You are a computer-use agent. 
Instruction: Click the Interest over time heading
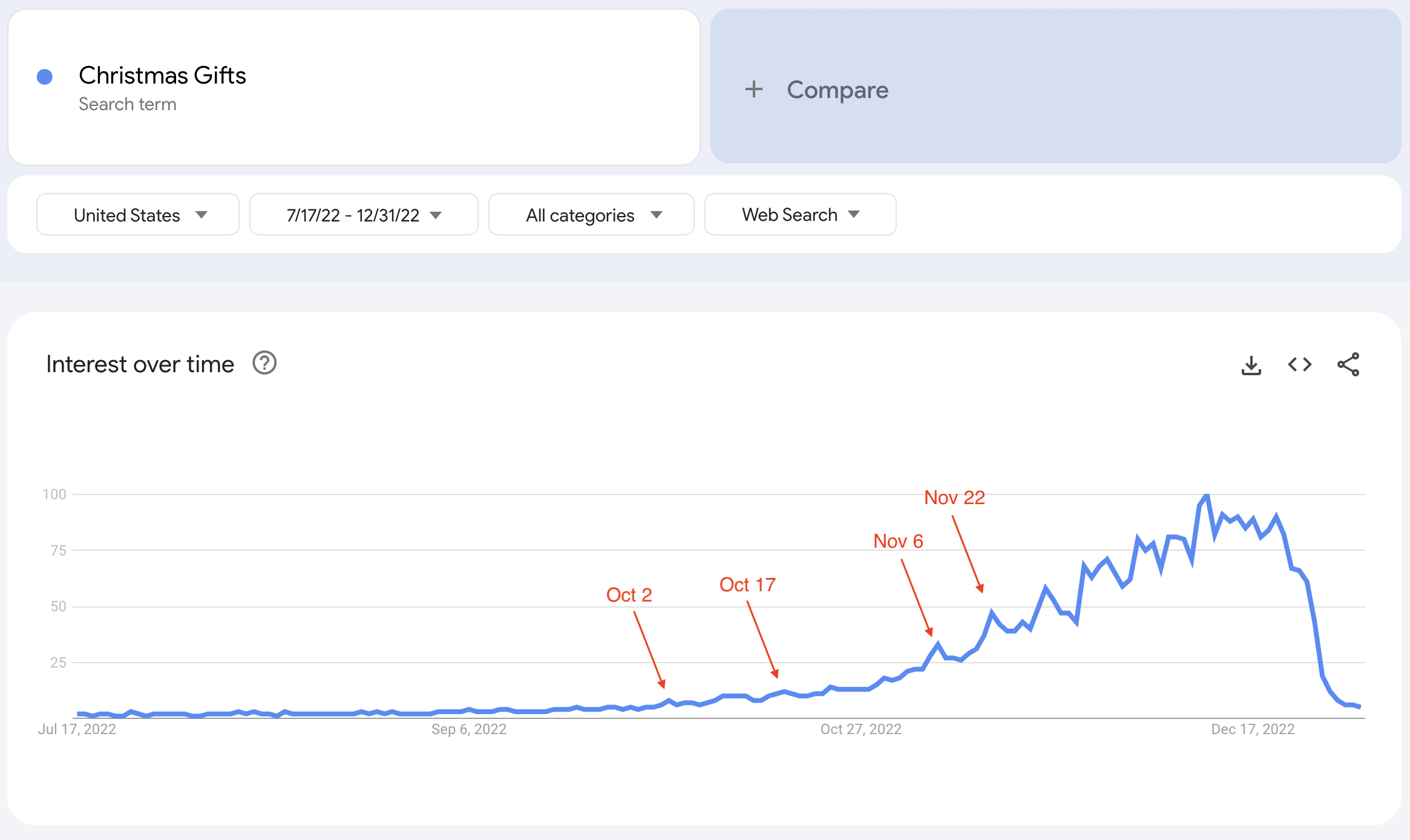tap(140, 364)
